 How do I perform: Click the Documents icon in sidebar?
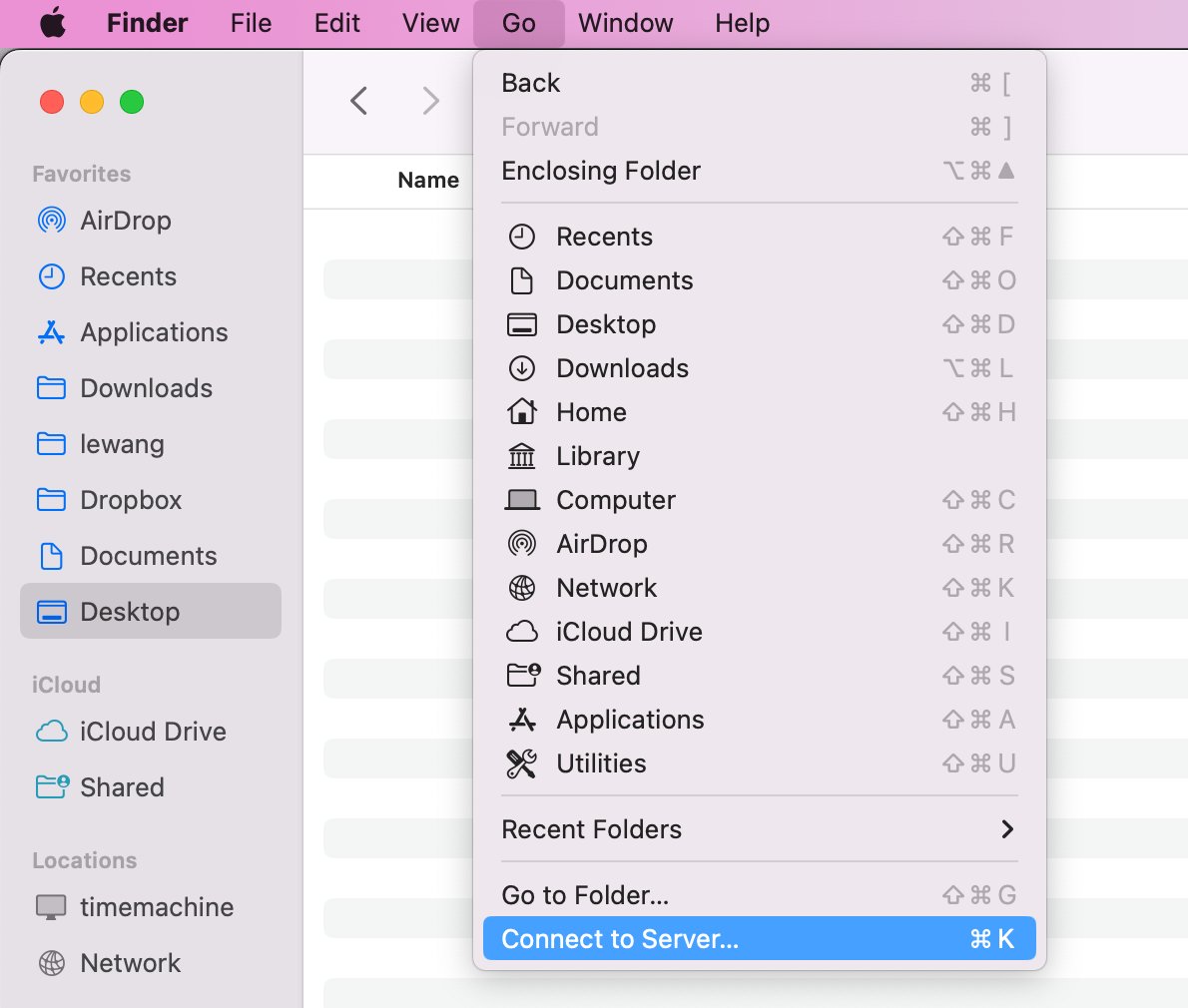(x=52, y=556)
